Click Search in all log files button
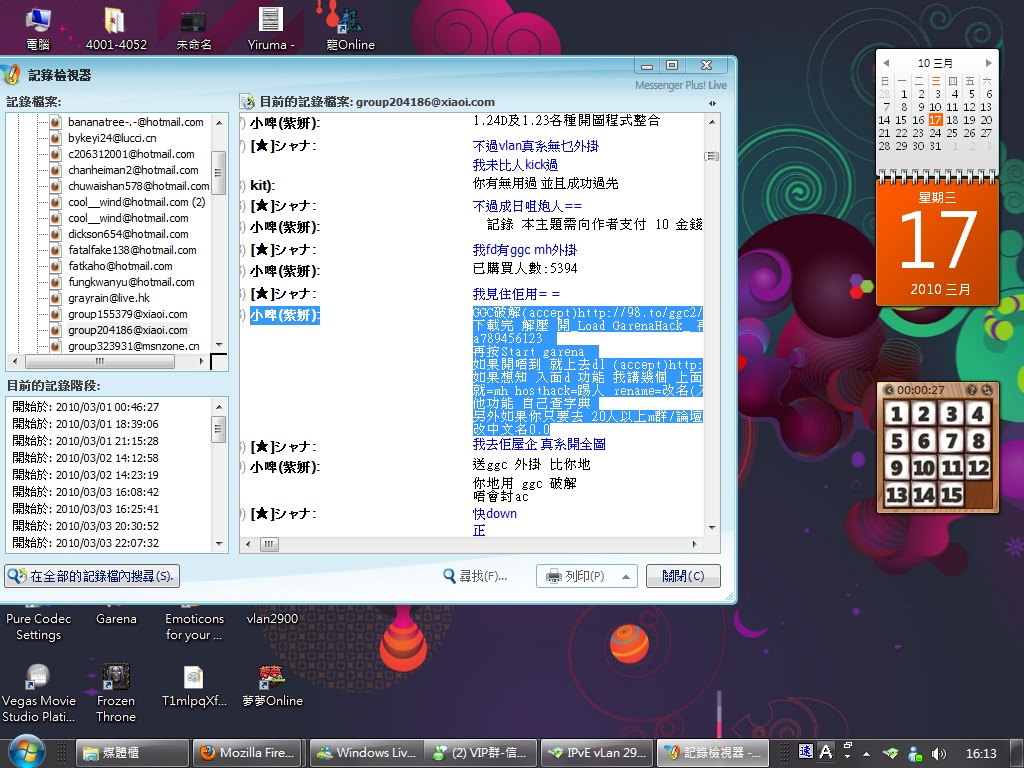 [x=92, y=576]
